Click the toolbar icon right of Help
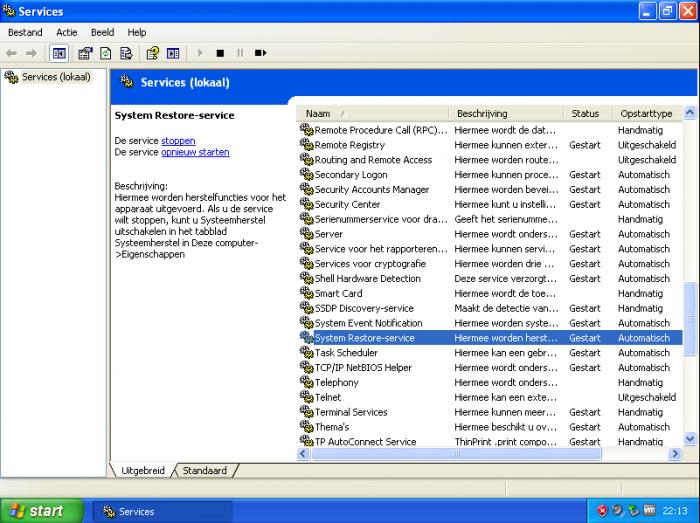 [173, 54]
